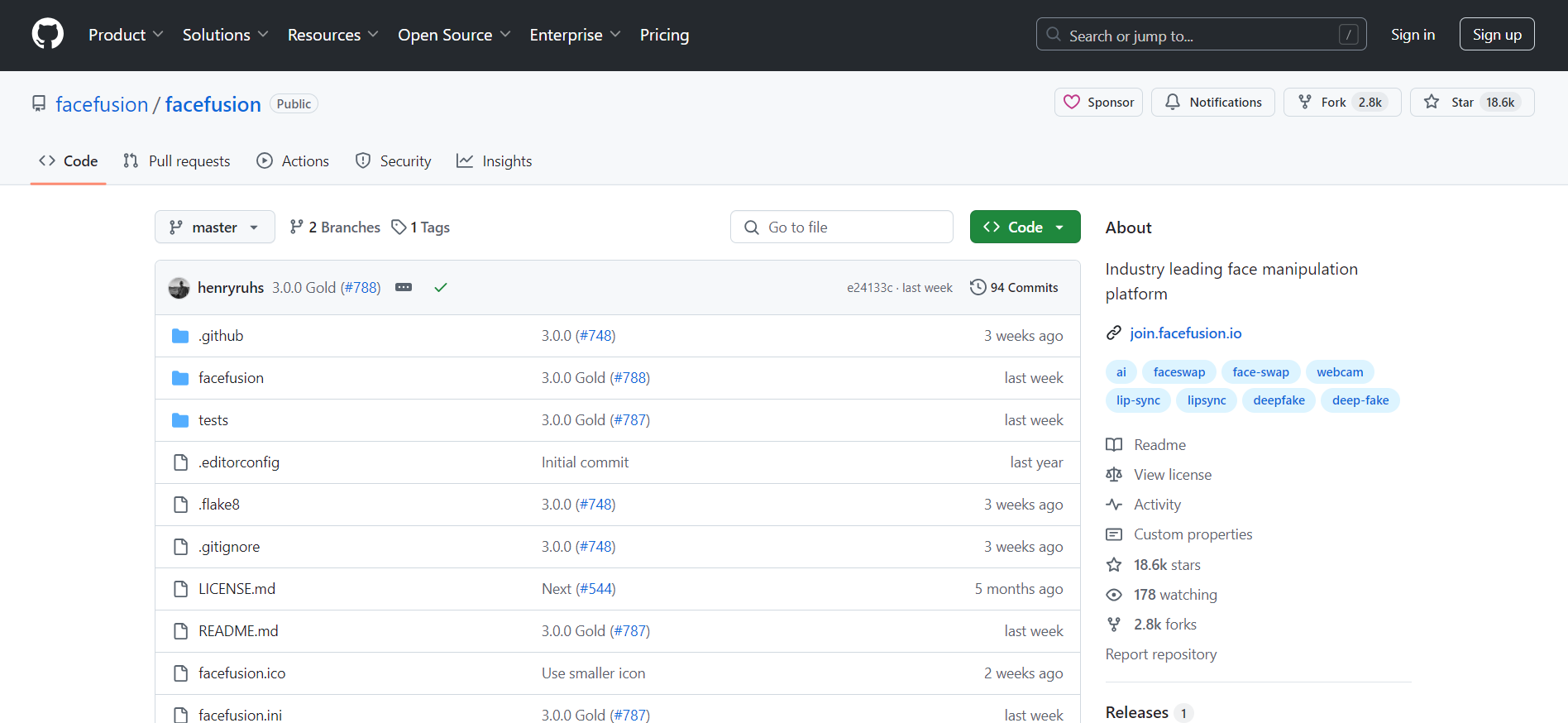Screen dimensions: 1568x723
Task: Click the 94 Commits link
Action: click(1014, 287)
